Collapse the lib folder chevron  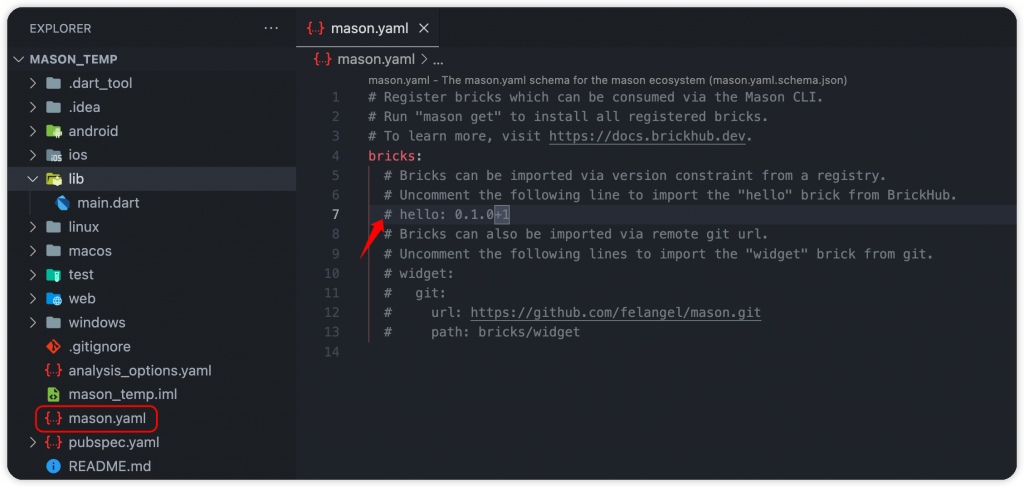[x=33, y=179]
